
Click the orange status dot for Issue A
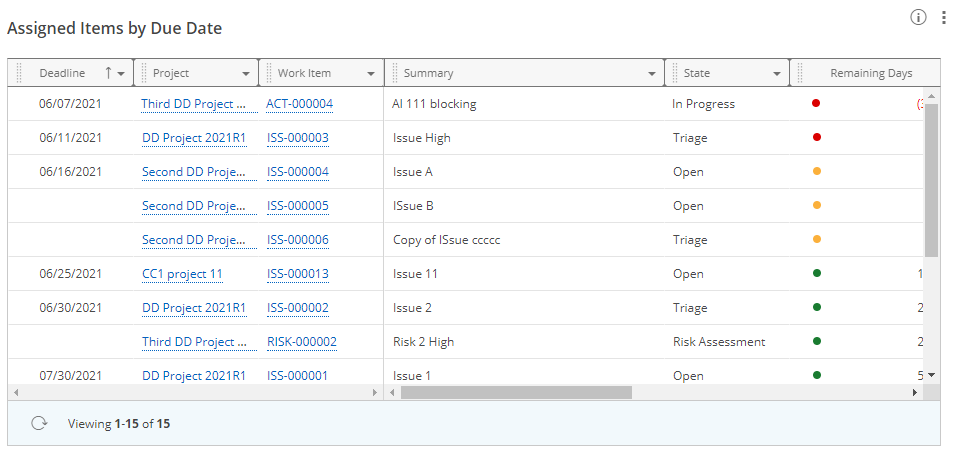(x=816, y=171)
